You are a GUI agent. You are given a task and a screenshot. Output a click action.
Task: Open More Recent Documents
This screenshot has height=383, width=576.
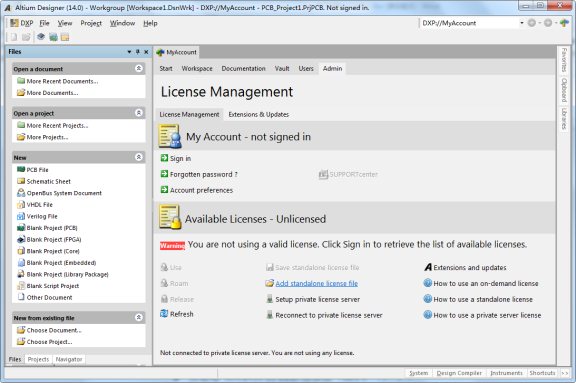(x=58, y=81)
